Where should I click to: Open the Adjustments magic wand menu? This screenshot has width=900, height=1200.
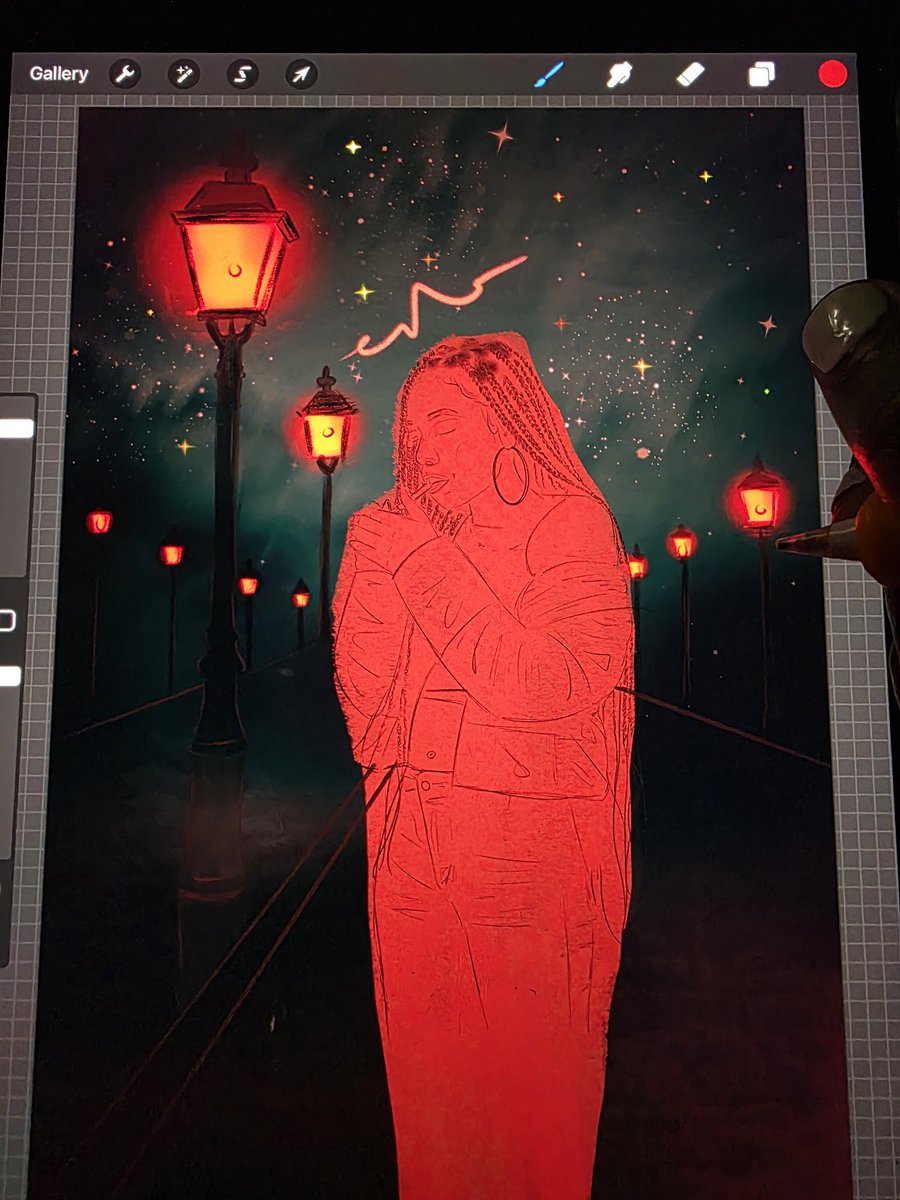pos(184,74)
